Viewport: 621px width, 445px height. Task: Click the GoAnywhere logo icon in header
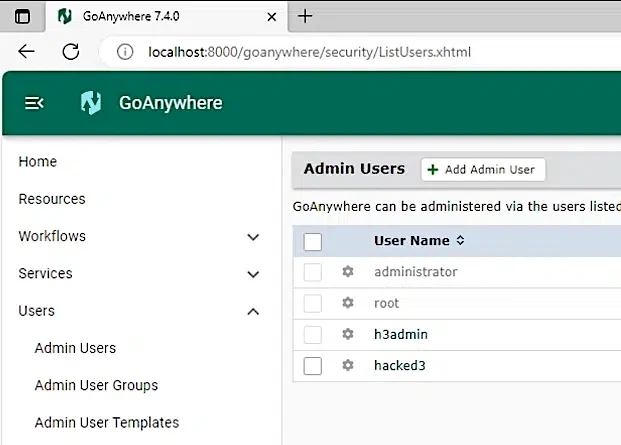click(x=91, y=103)
